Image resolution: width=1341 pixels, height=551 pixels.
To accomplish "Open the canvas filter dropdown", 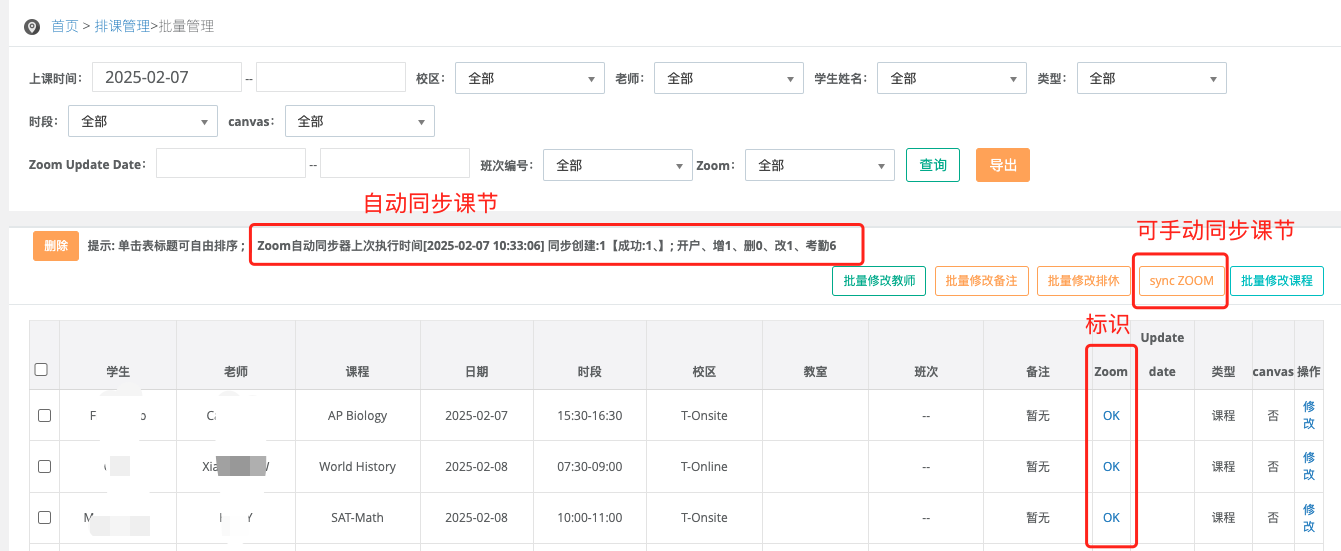I will tap(359, 122).
